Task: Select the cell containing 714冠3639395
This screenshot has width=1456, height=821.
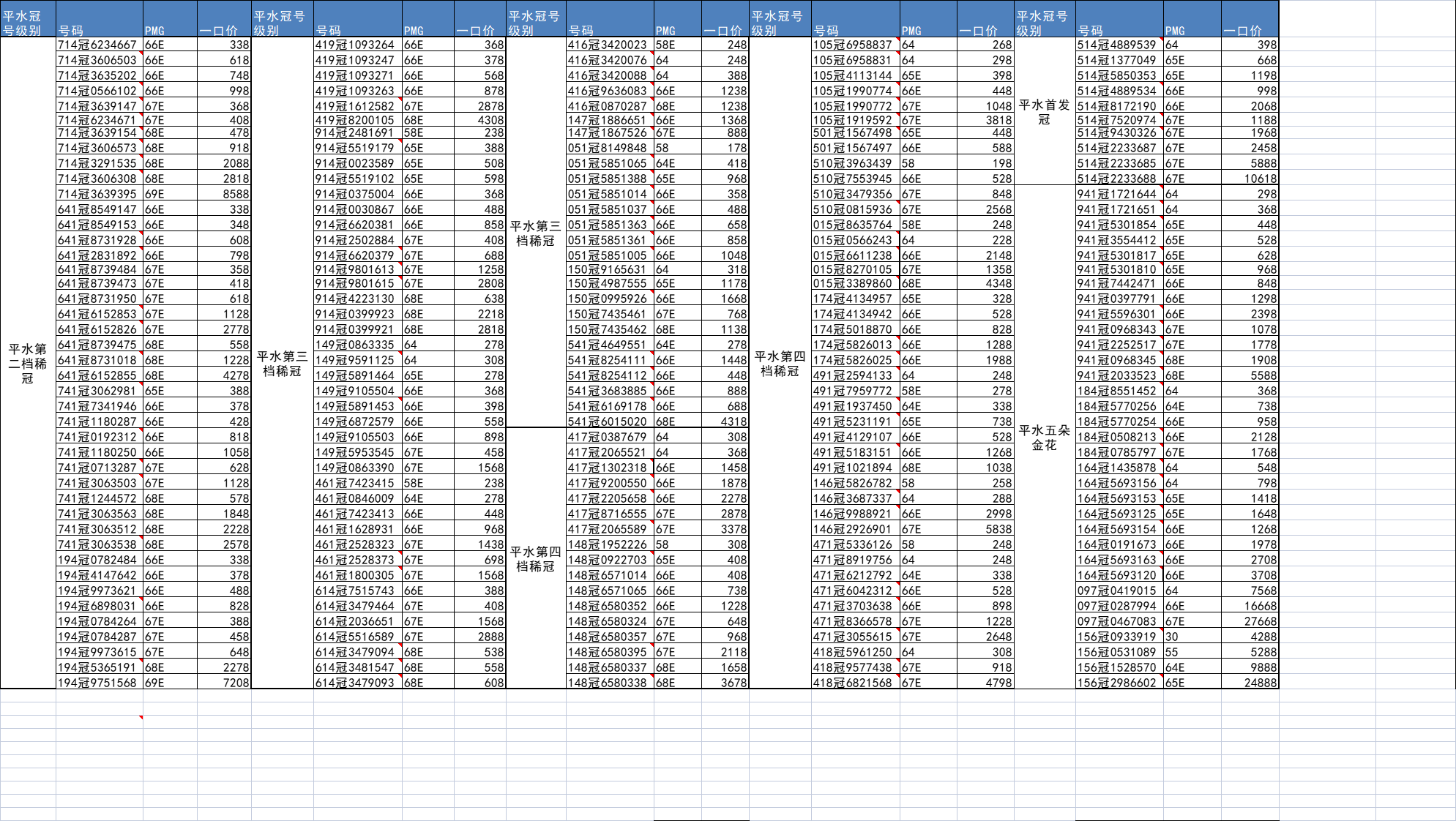Action: click(99, 194)
